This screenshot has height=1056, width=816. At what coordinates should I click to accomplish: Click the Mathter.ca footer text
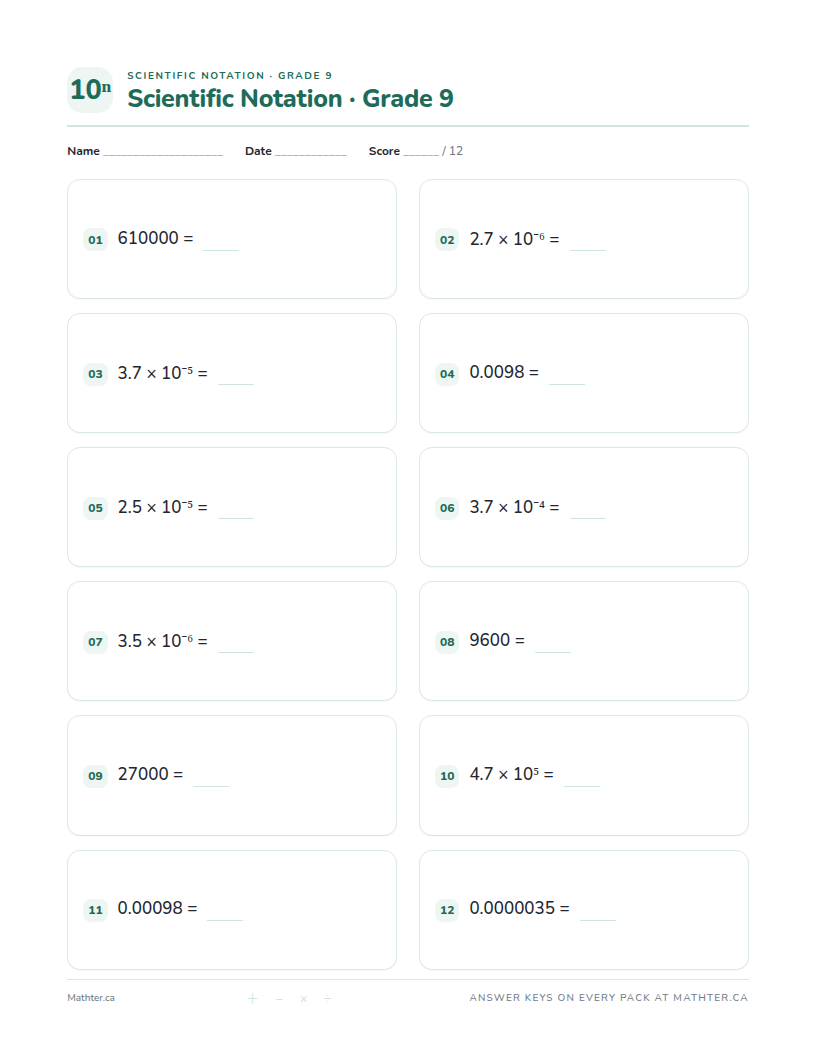(91, 998)
